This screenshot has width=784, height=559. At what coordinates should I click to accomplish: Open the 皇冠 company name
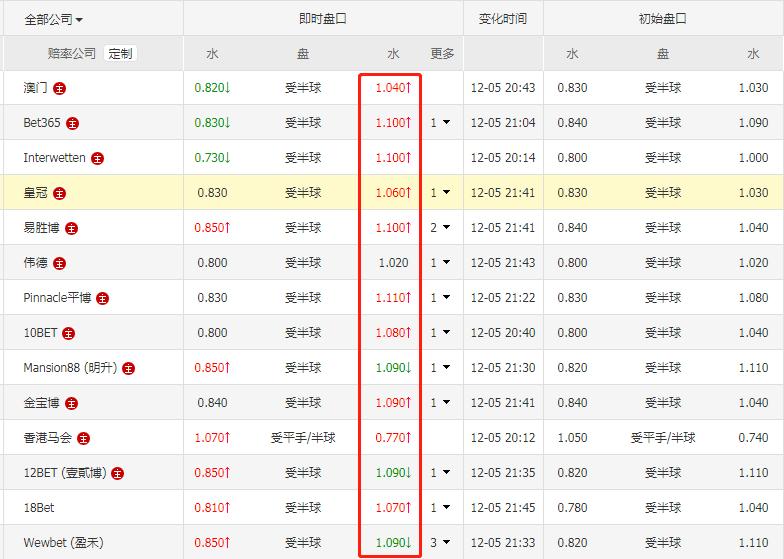pyautogui.click(x=36, y=192)
